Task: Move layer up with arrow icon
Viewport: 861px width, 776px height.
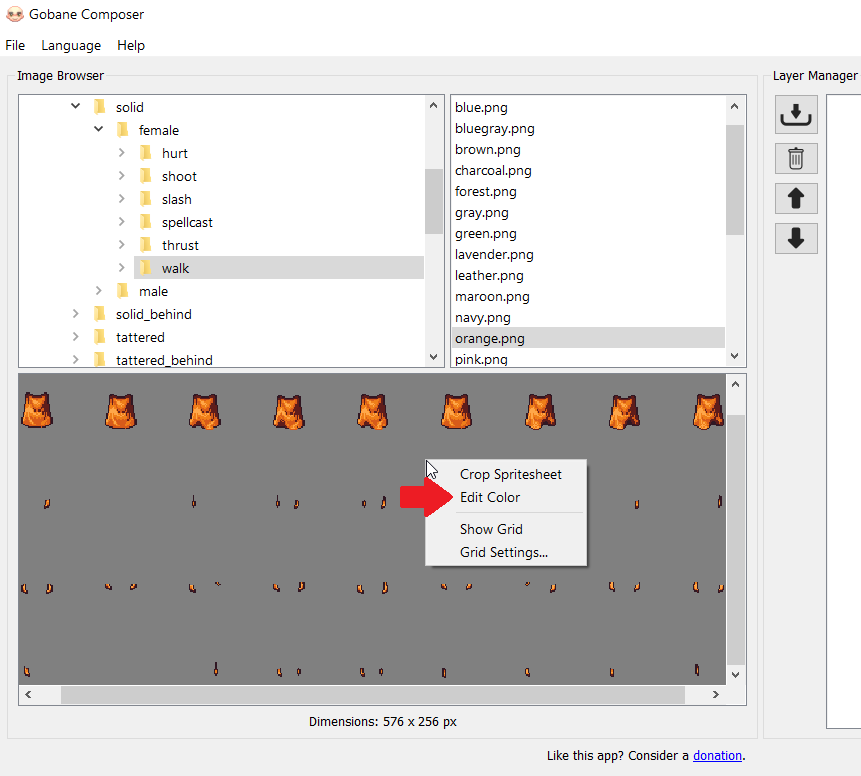Action: click(796, 198)
